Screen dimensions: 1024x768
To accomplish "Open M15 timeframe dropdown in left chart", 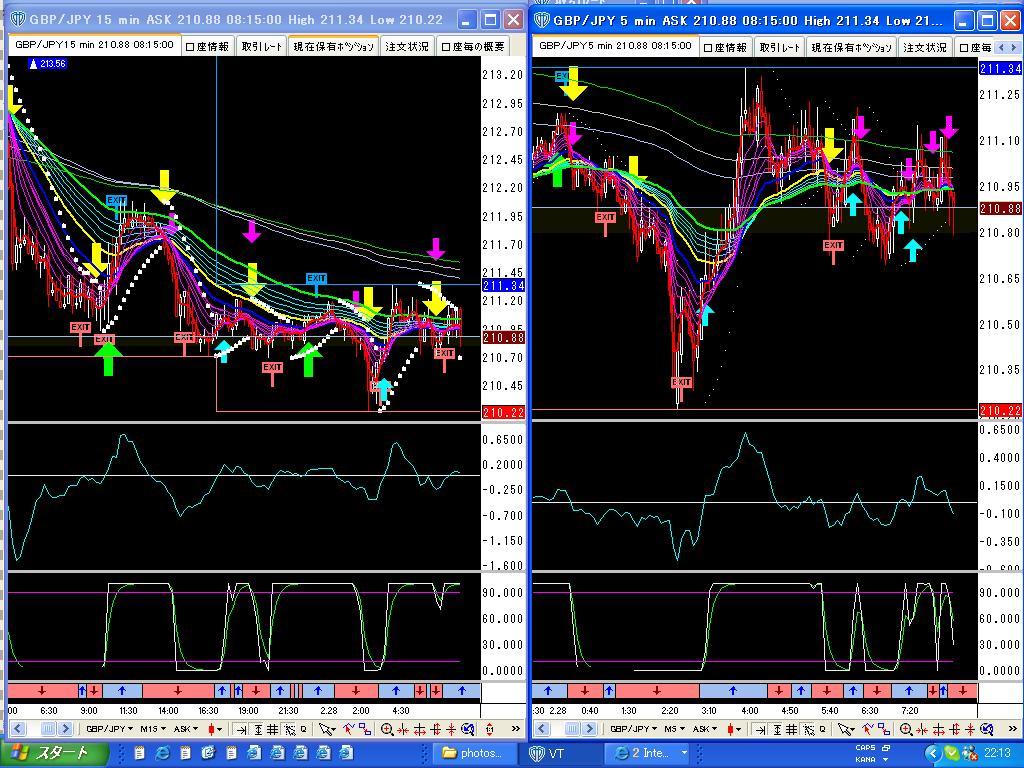I will point(153,729).
